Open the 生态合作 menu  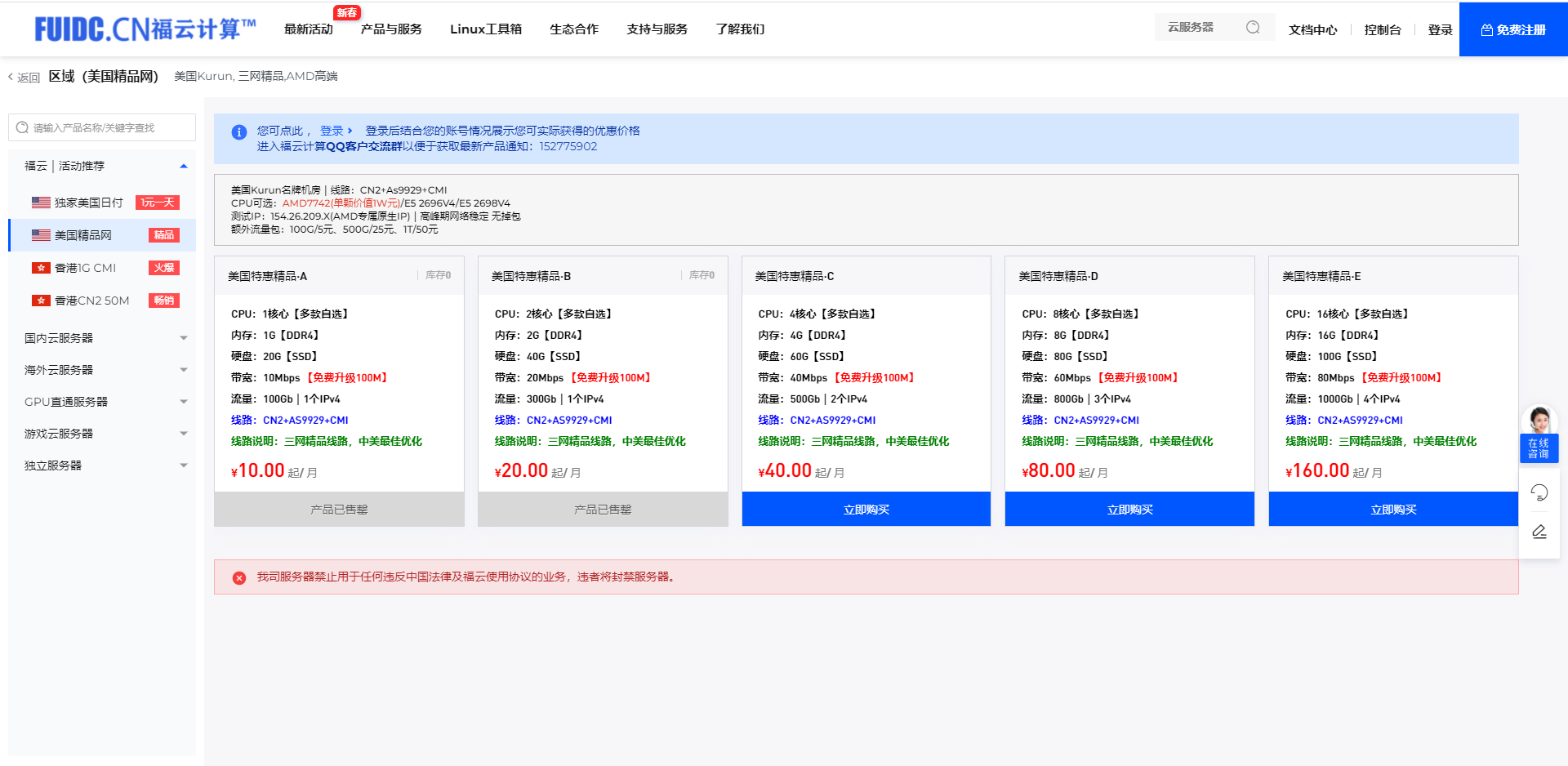[x=574, y=29]
